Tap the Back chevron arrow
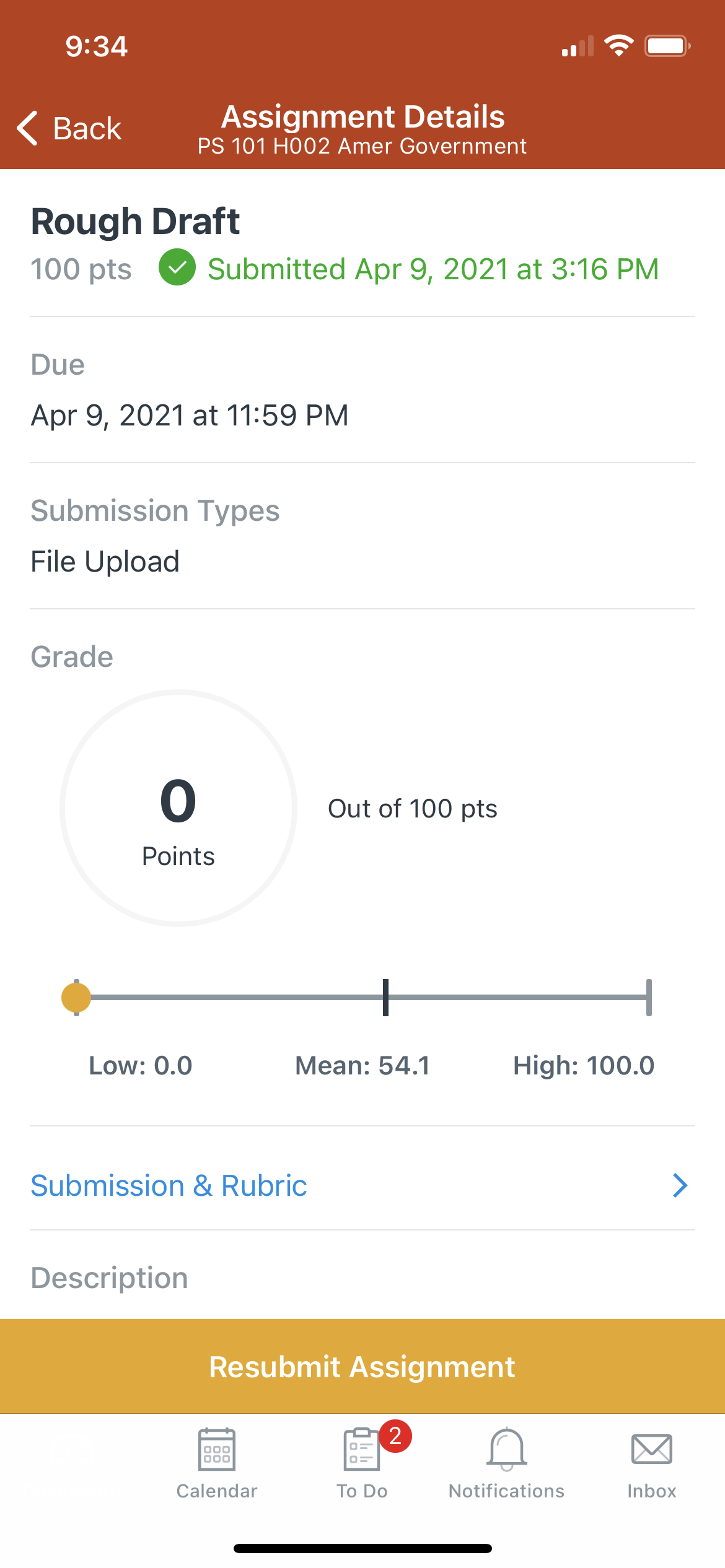The width and height of the screenshot is (725, 1568). 28,128
